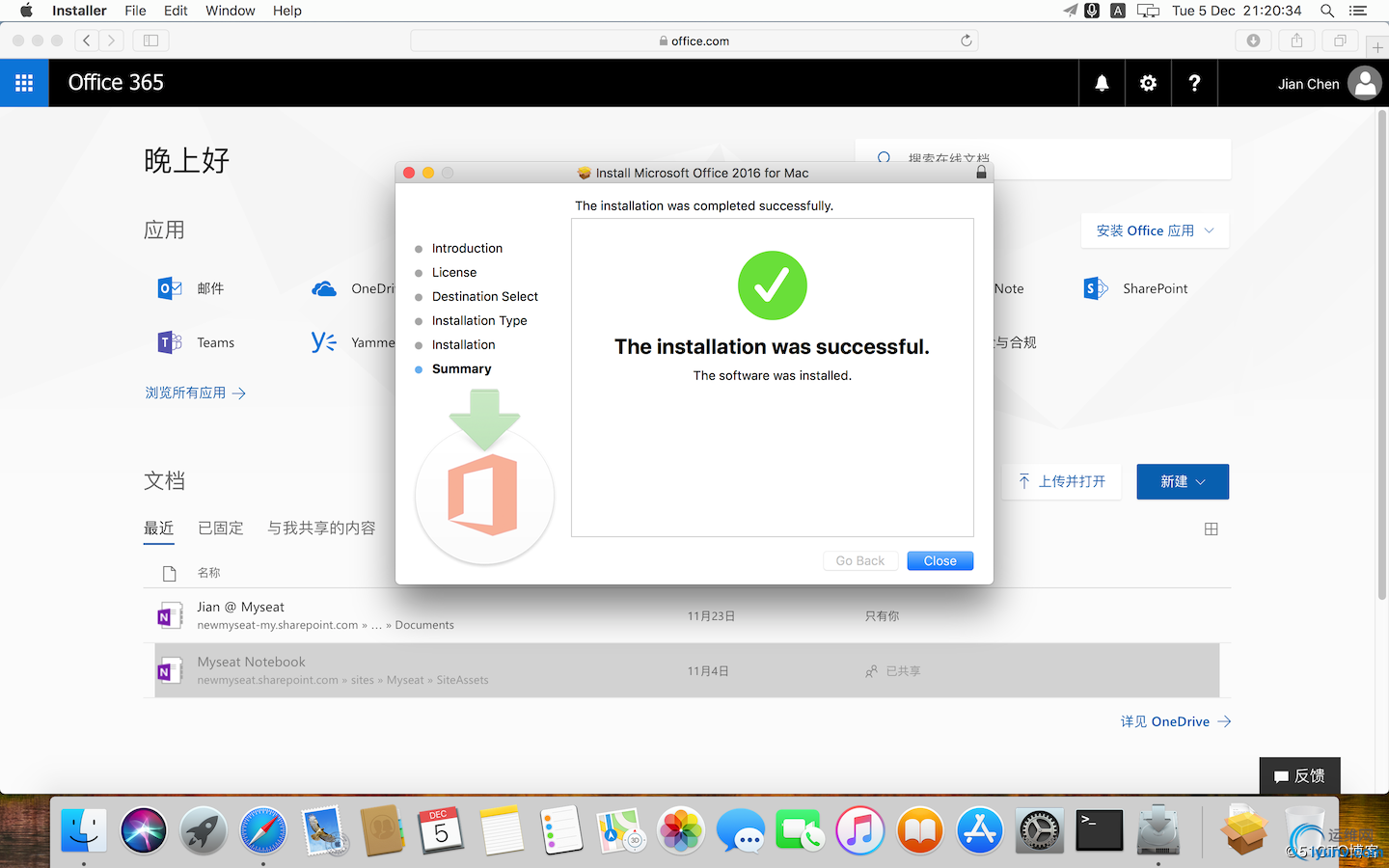Screen dimensions: 1389x868
Task: Show downloads in the Safari toolbar
Action: coord(1253,41)
